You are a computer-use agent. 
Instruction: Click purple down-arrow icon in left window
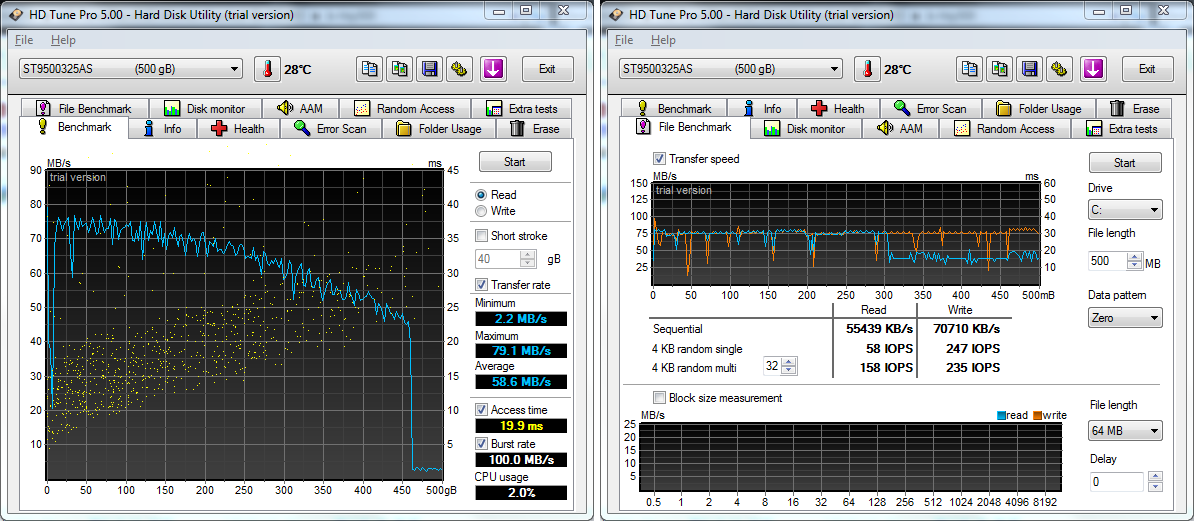point(493,69)
